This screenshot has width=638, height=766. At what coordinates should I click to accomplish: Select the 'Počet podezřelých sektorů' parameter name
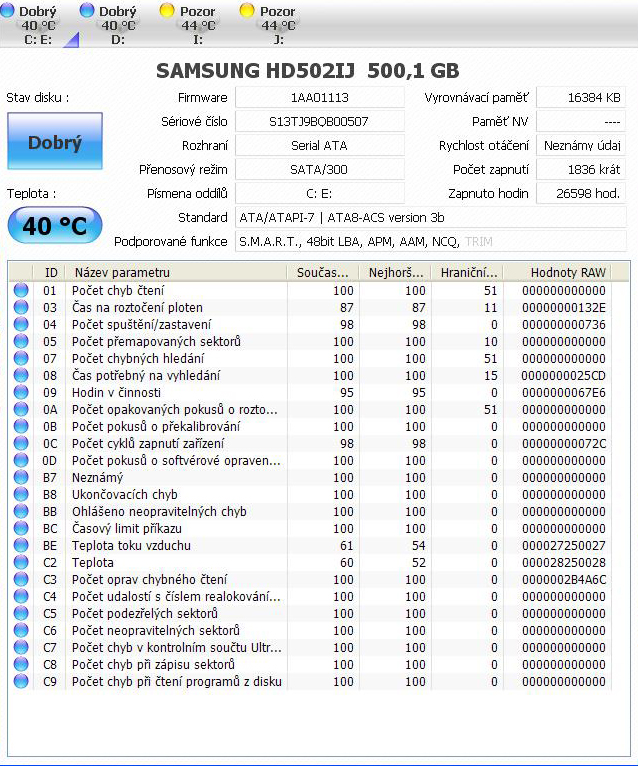coord(145,614)
